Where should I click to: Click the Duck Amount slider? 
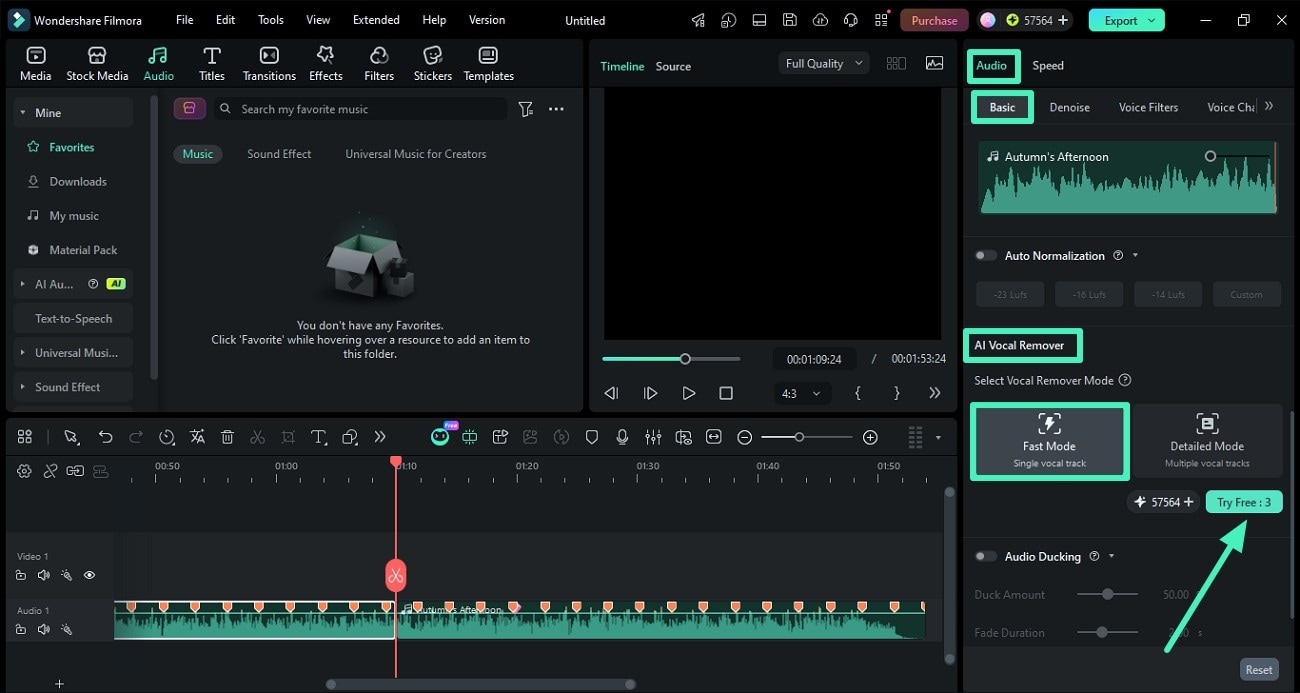click(x=1107, y=594)
